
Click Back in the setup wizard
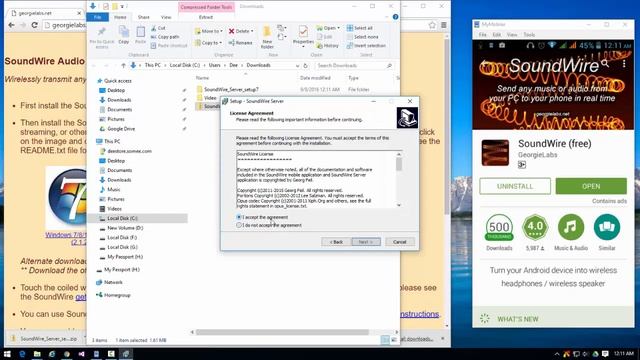(x=336, y=242)
